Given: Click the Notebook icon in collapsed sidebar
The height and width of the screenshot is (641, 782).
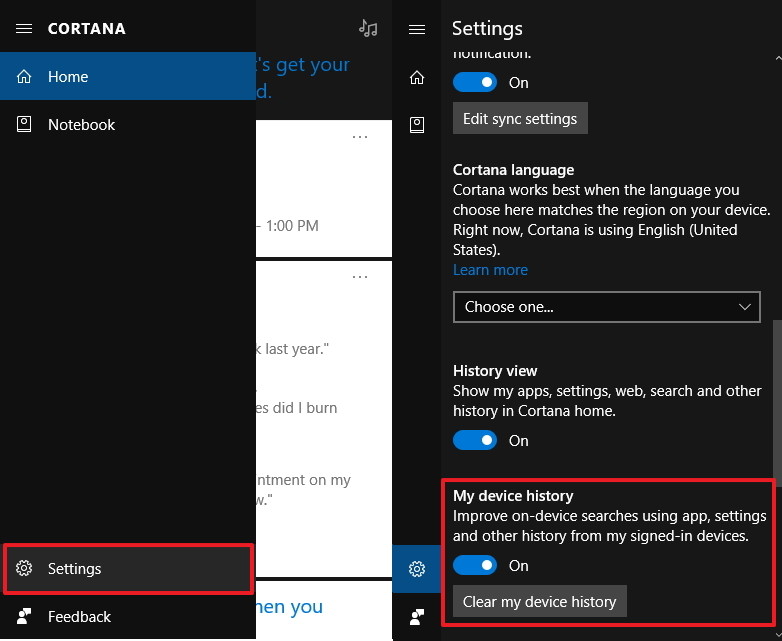Looking at the screenshot, I should [417, 125].
